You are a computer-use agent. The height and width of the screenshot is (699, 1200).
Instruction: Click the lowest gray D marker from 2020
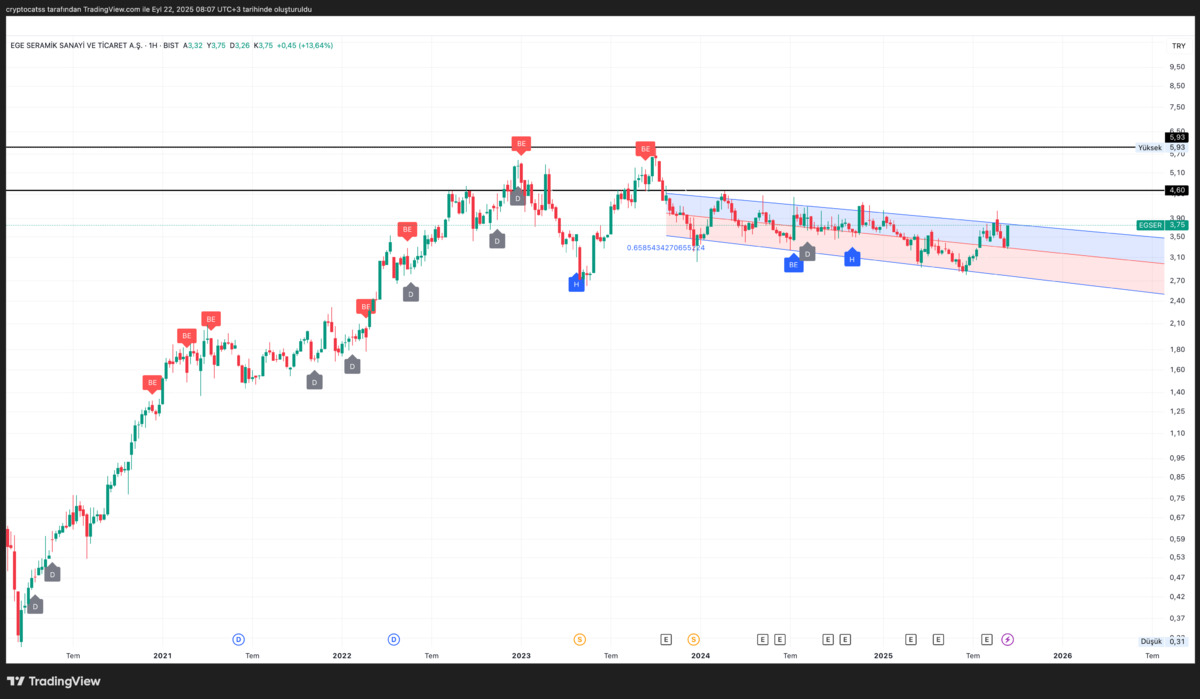(x=35, y=605)
